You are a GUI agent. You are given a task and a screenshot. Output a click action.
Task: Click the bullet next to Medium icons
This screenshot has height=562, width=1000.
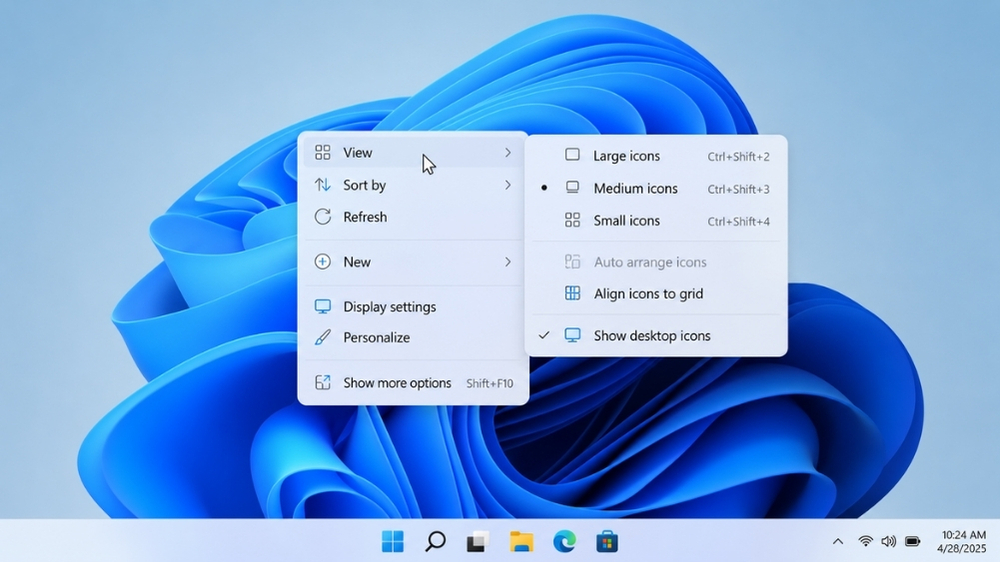pos(544,188)
